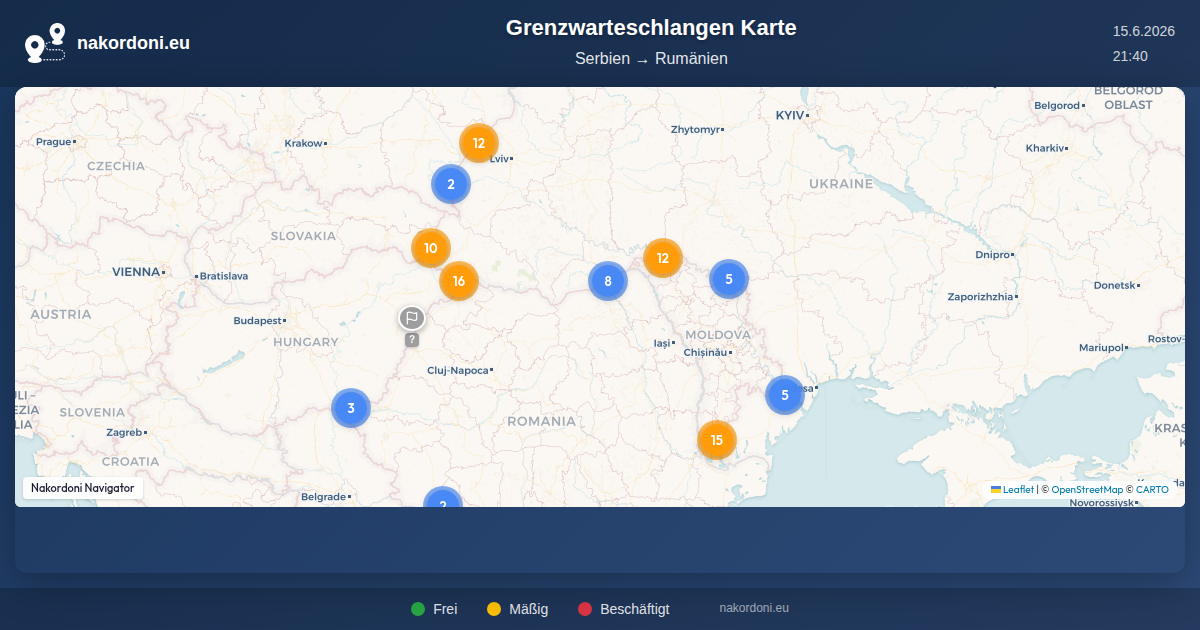Screen dimensions: 1200x630
Task: Click the Nakordoni Navigator label
Action: (83, 488)
